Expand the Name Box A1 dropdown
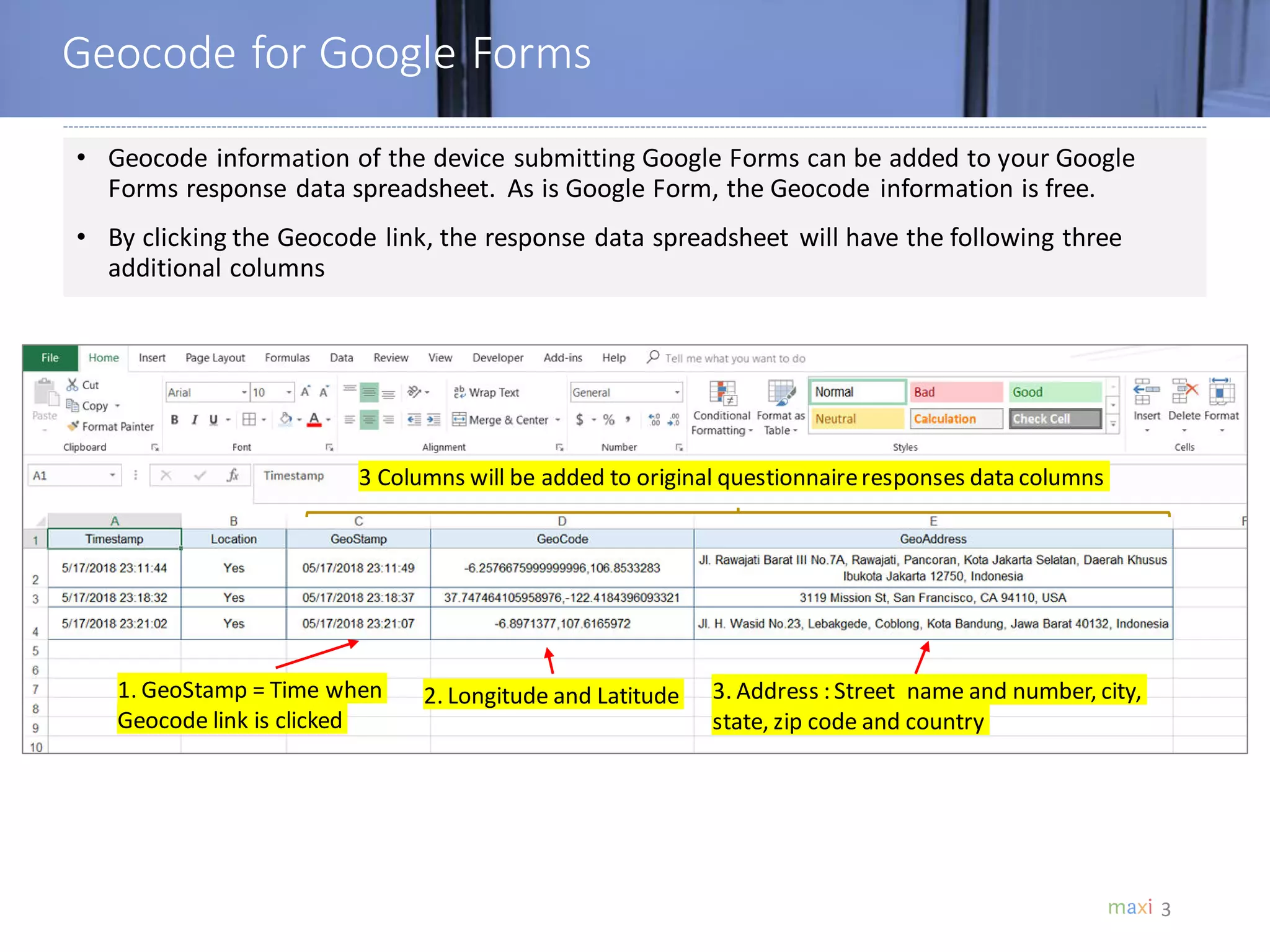 coord(112,475)
